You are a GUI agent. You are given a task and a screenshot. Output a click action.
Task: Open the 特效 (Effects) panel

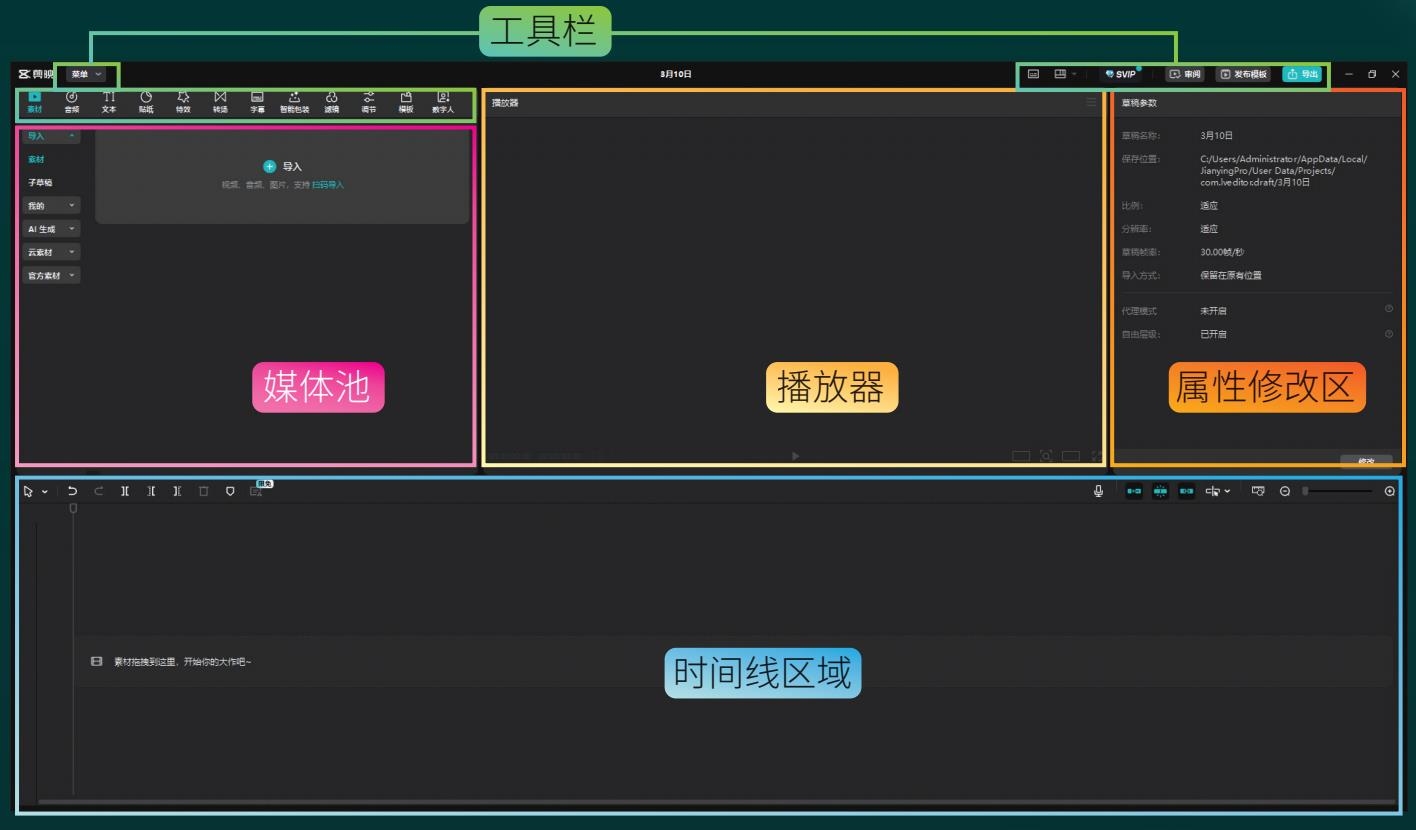coord(183,101)
